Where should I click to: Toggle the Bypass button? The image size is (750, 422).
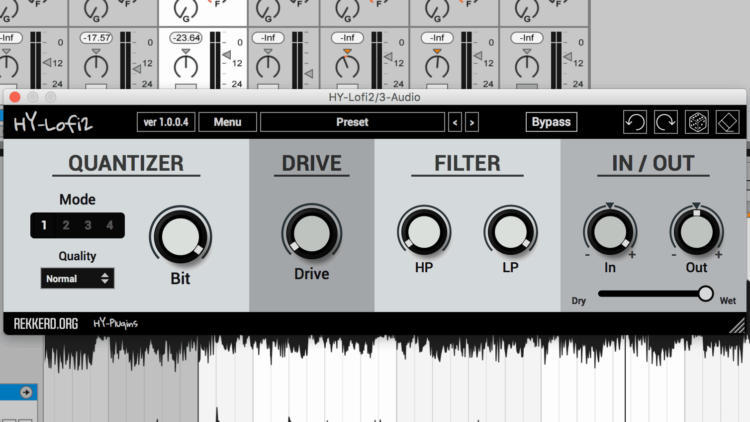(551, 122)
